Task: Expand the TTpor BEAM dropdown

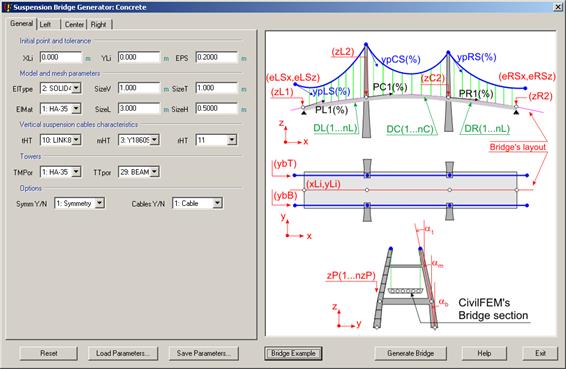Action: pyautogui.click(x=154, y=172)
